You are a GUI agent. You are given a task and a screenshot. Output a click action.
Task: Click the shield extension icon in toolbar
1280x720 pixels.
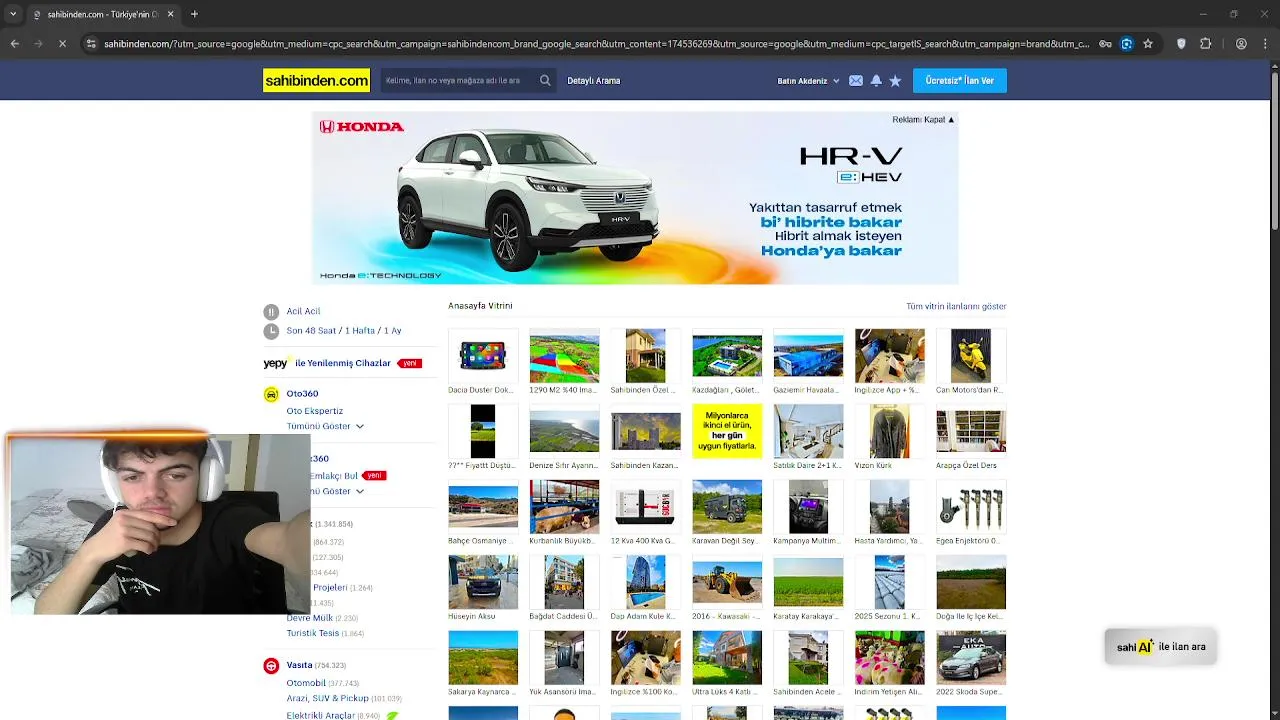point(1181,44)
